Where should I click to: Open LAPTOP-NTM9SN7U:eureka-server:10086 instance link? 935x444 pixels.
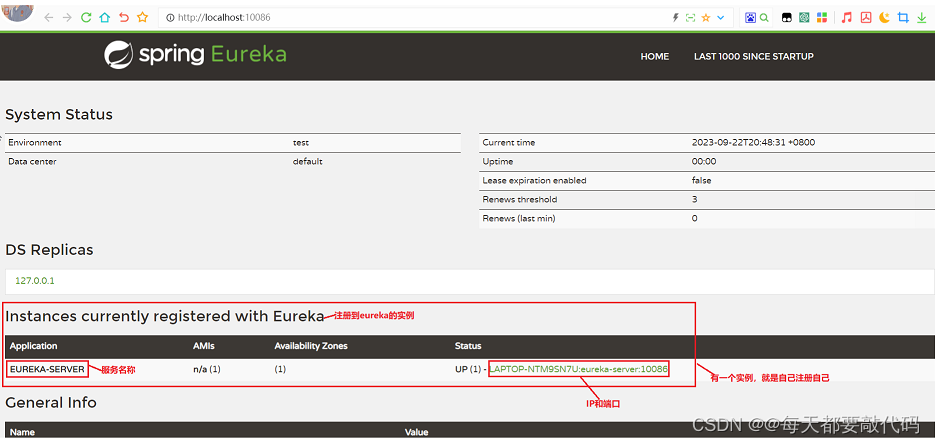click(x=578, y=370)
